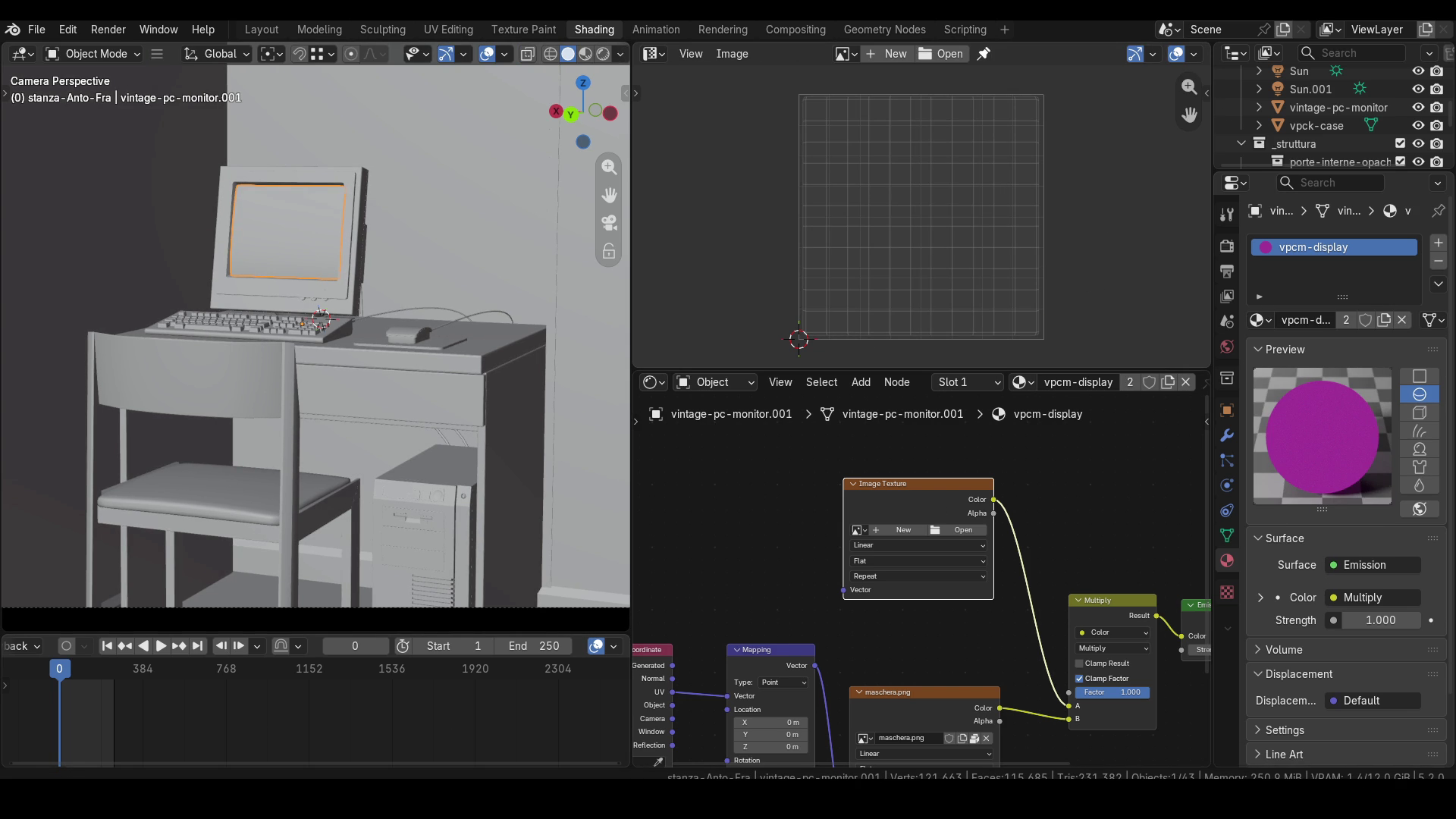Open the Render menu
Viewport: 1456px width, 819px height.
(x=108, y=30)
